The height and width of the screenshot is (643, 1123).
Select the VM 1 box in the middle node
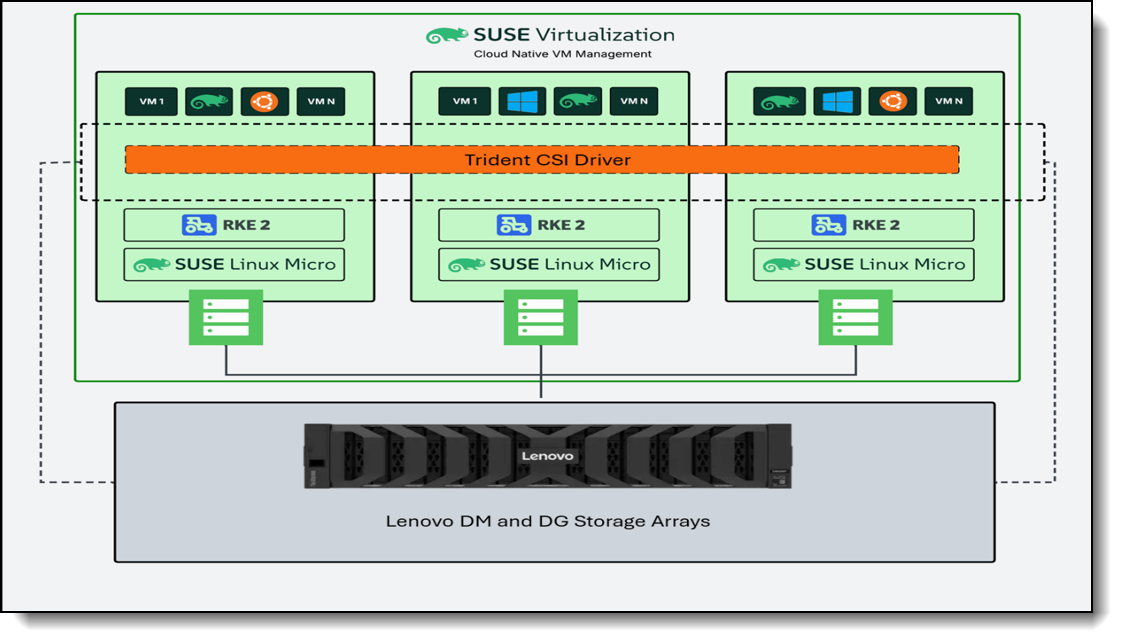(465, 101)
